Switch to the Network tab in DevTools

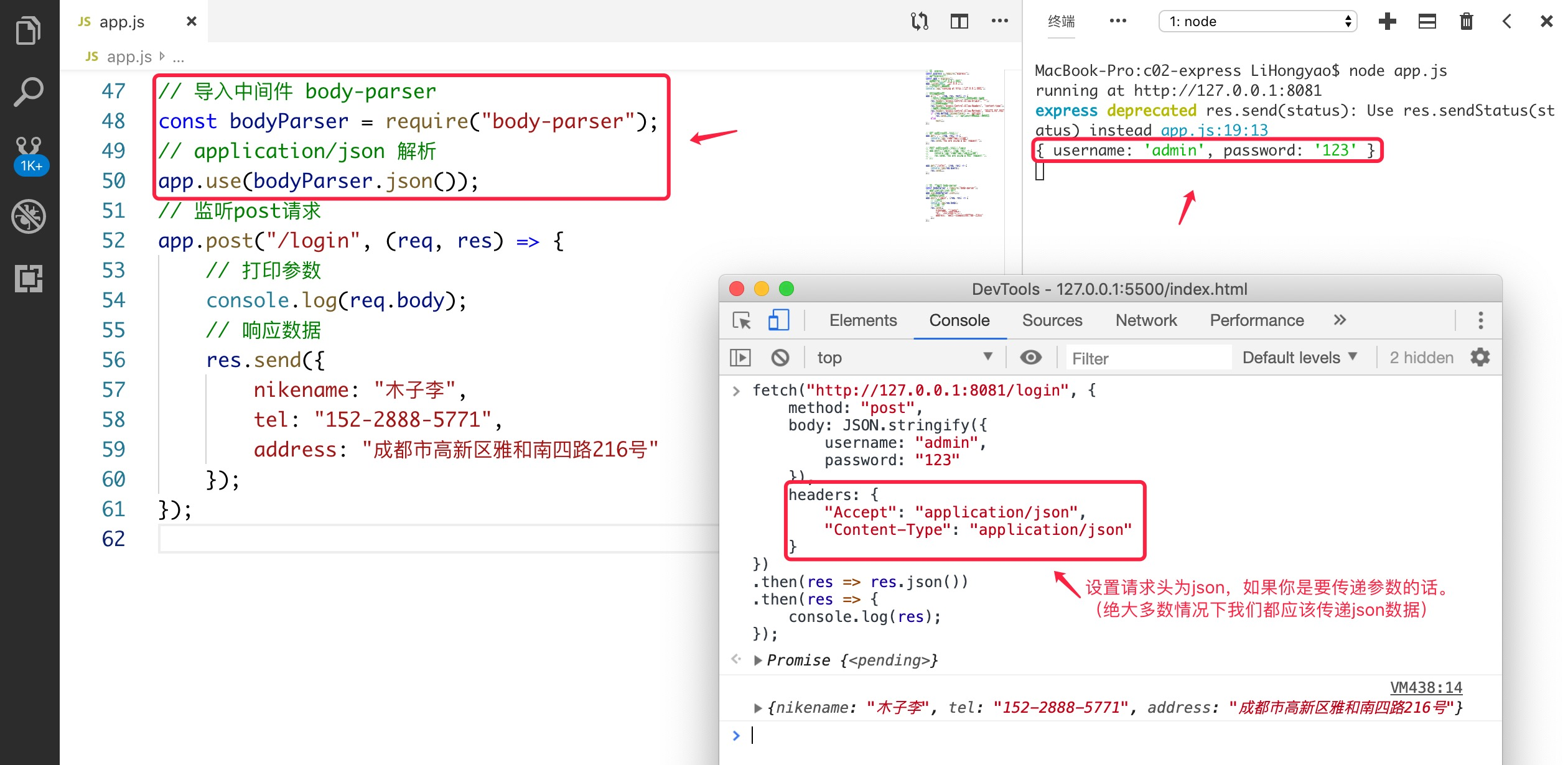[1146, 320]
